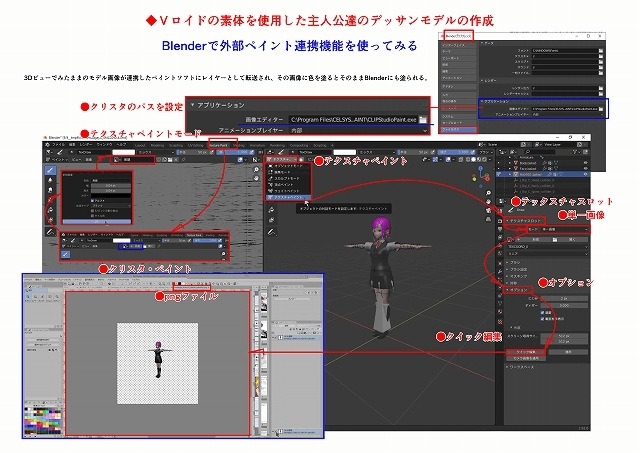
Task: Switch to the Texture Paint workspace tab
Action: pos(218,145)
